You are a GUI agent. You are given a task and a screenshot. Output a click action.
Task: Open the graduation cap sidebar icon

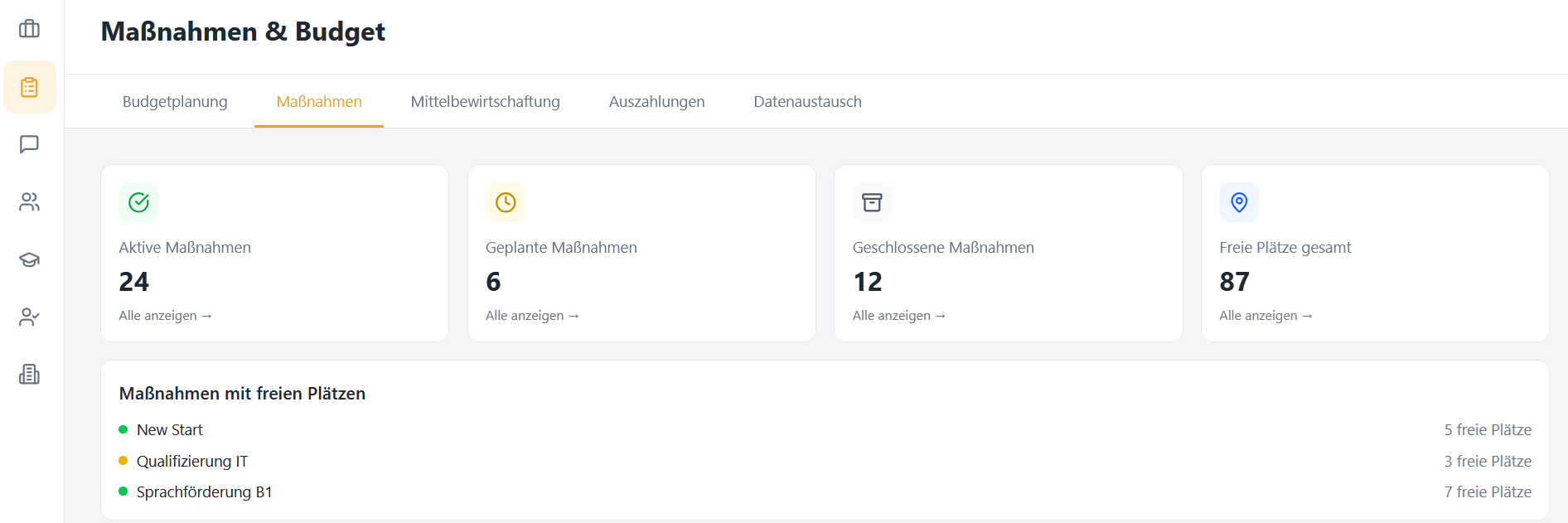pos(30,259)
